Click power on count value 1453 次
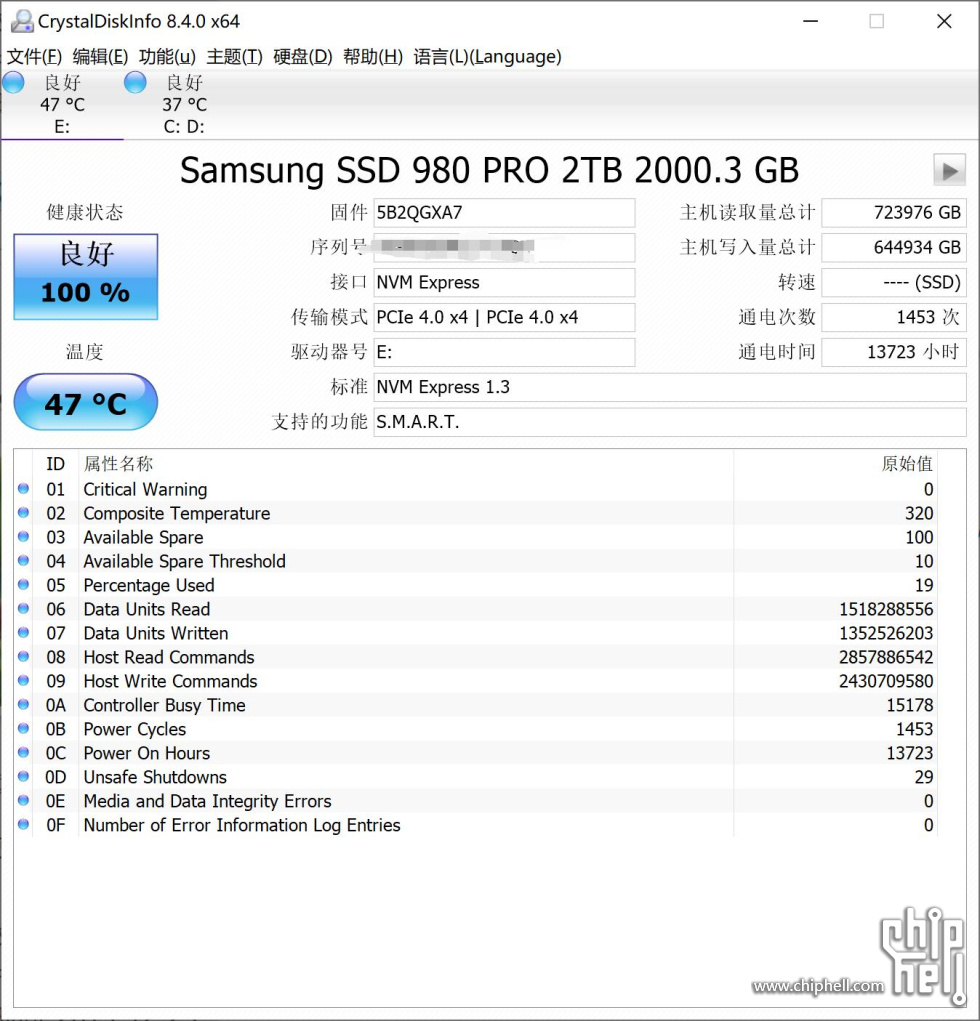980x1021 pixels. 893,317
